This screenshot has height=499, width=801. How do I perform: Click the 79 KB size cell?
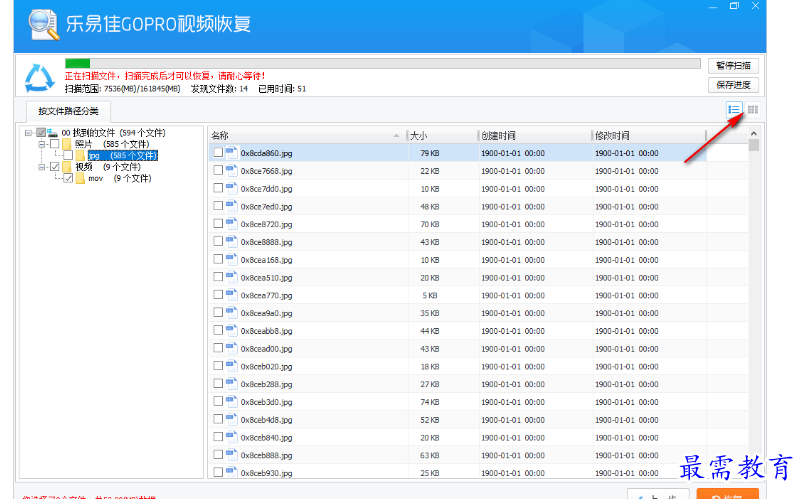pyautogui.click(x=430, y=153)
